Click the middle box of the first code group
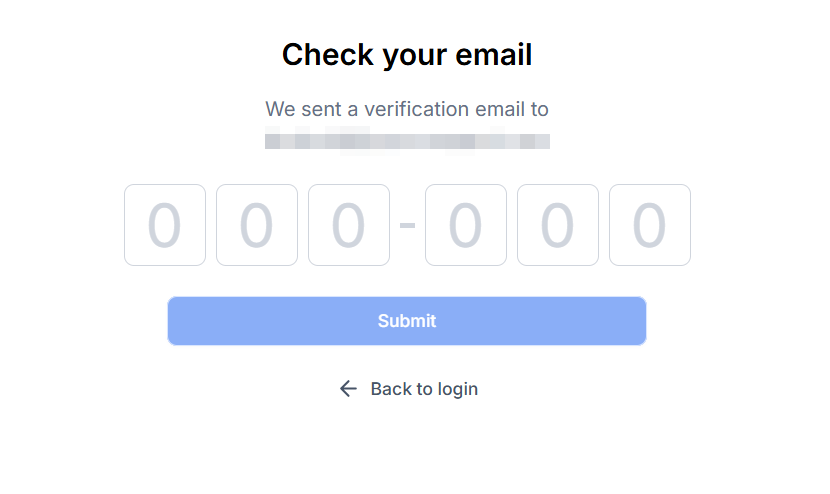The width and height of the screenshot is (830, 494). click(x=257, y=225)
